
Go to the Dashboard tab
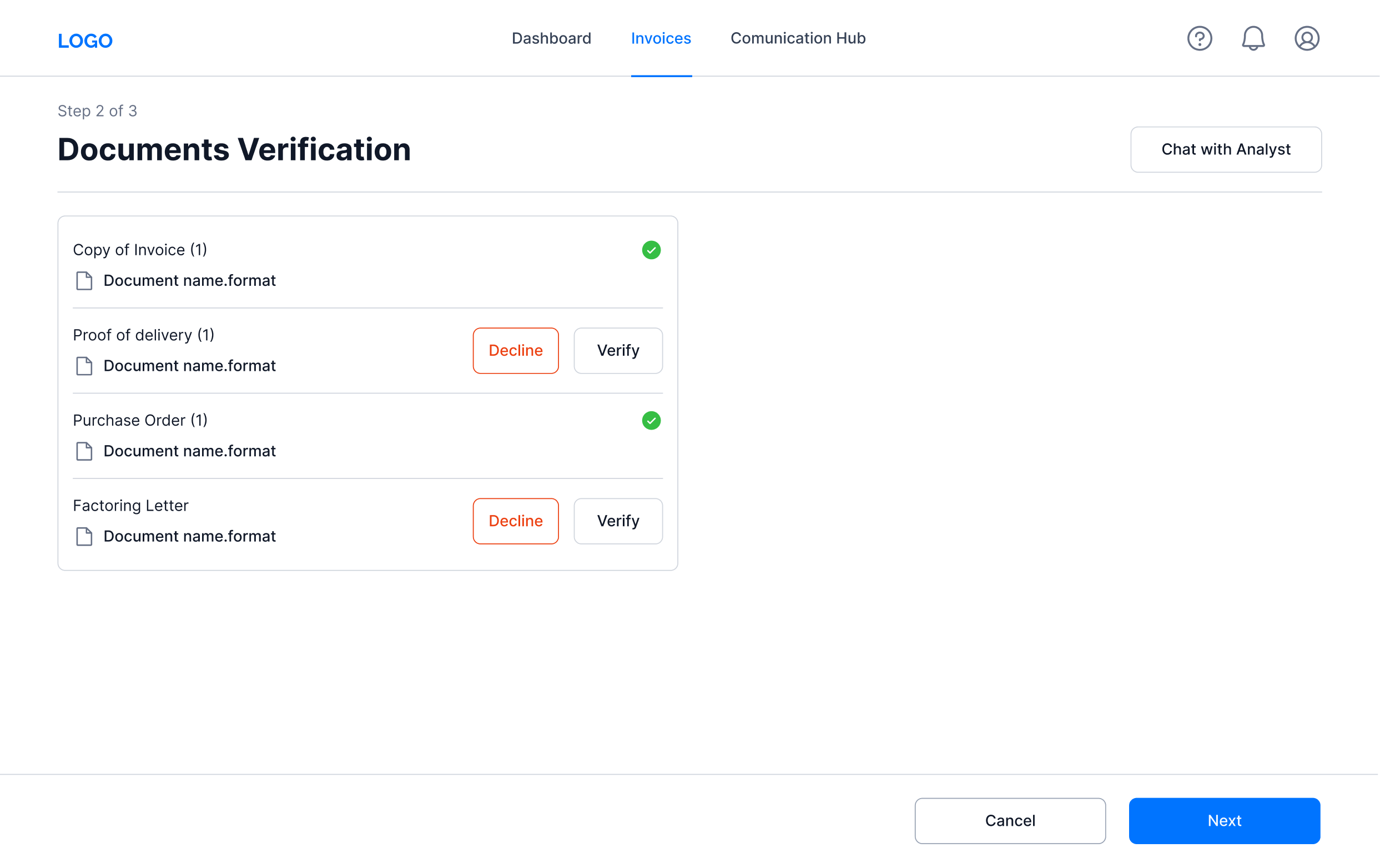[551, 38]
